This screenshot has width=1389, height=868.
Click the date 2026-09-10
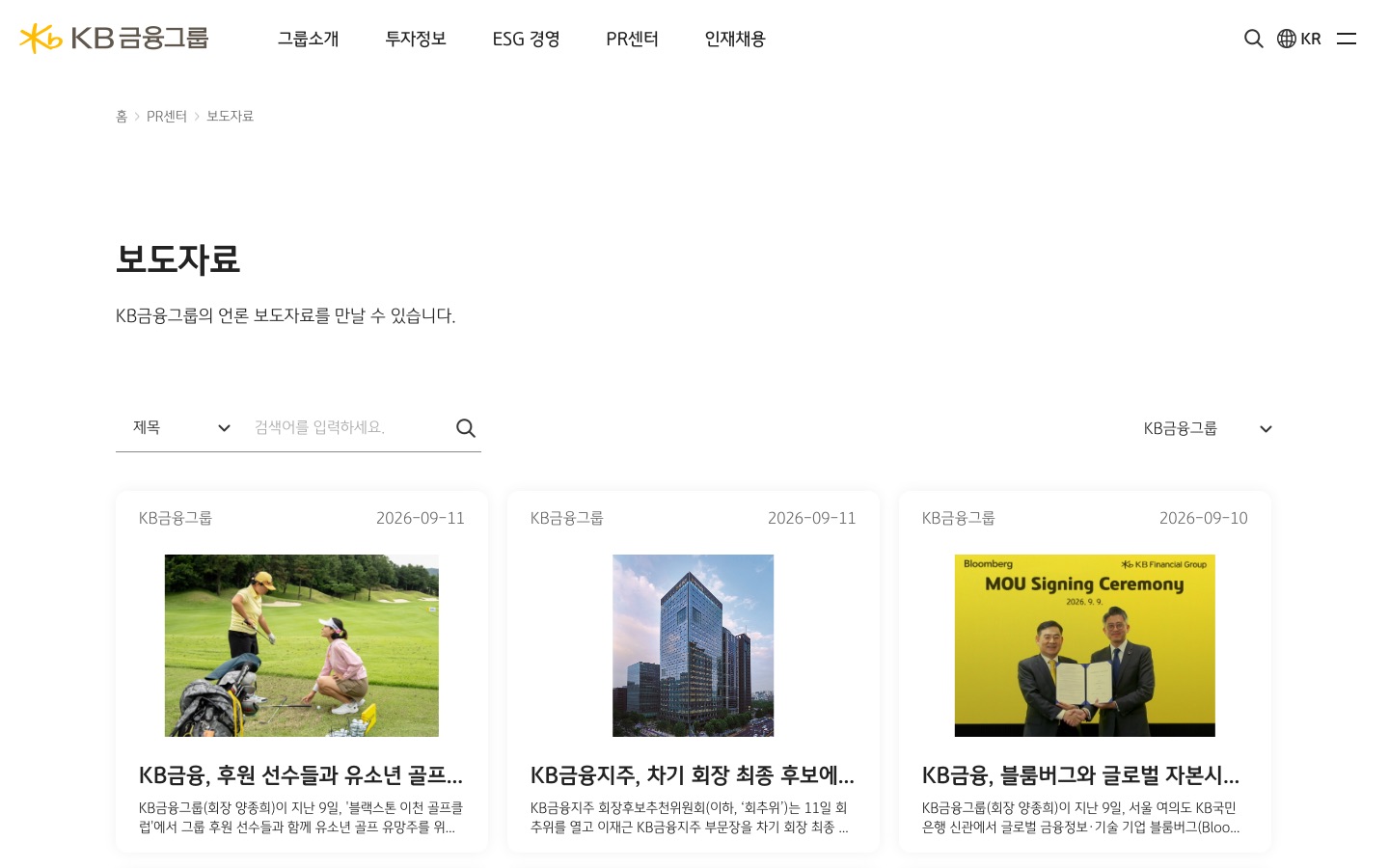pos(1204,518)
